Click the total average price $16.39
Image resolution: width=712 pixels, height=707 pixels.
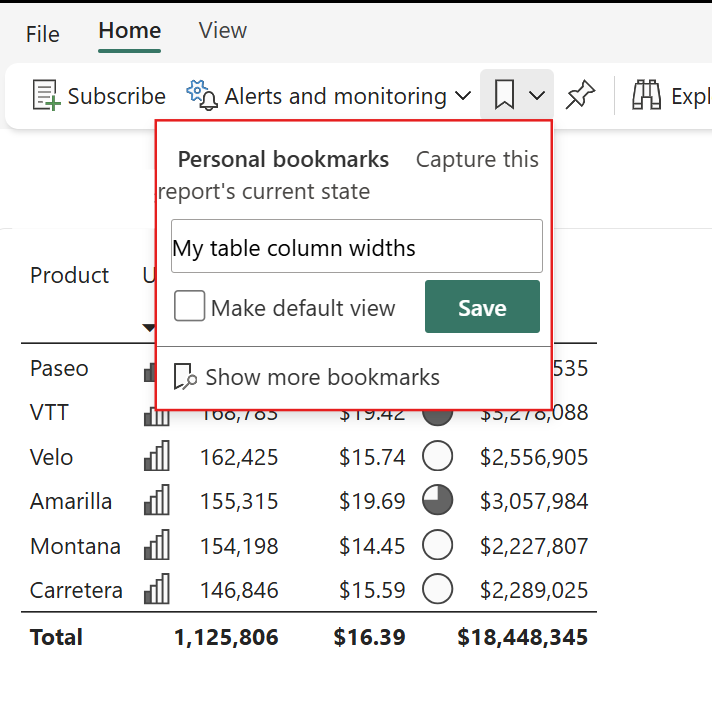coord(369,638)
